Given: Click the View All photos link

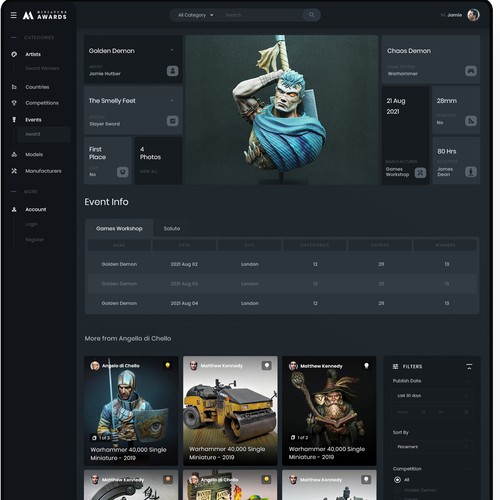Looking at the screenshot, I should pyautogui.click(x=149, y=171).
